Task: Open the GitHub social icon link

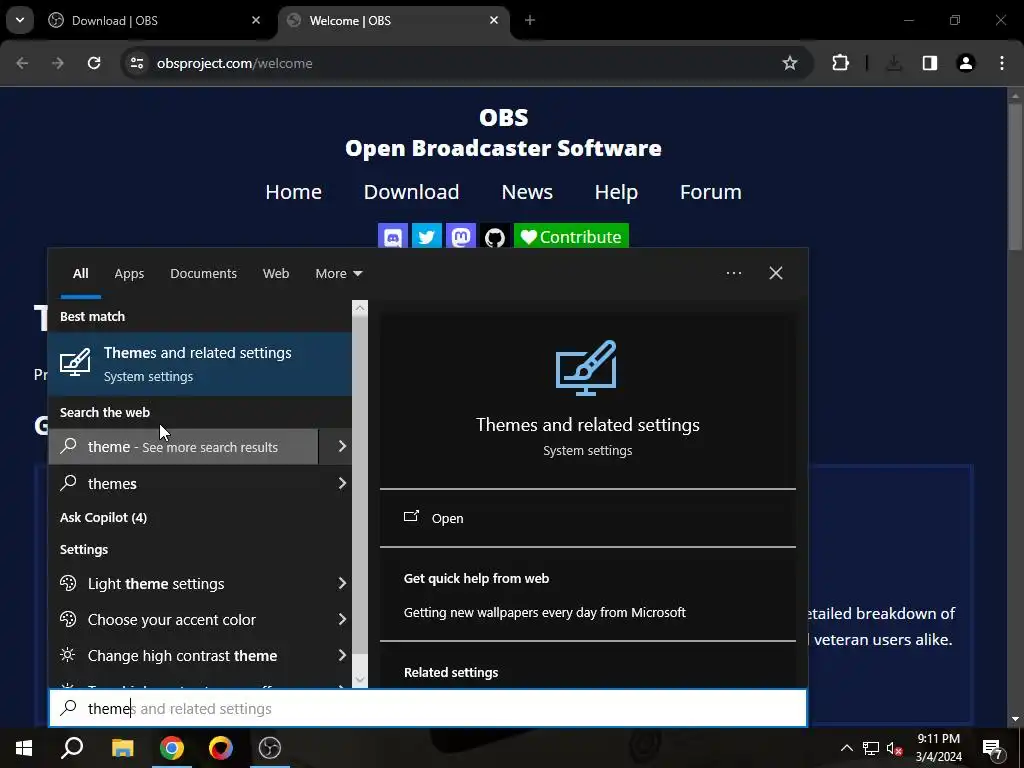Action: pos(494,236)
